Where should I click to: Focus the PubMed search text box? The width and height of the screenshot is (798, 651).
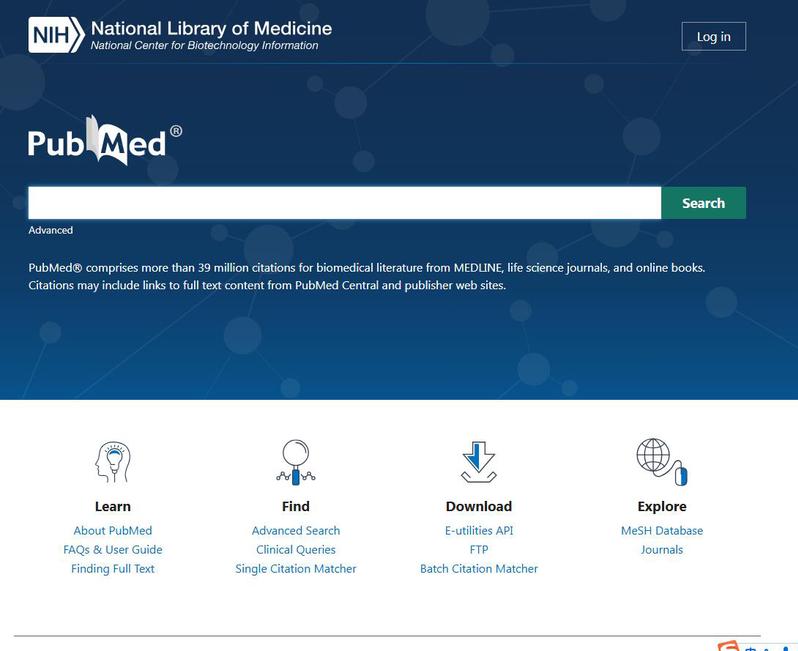(344, 203)
